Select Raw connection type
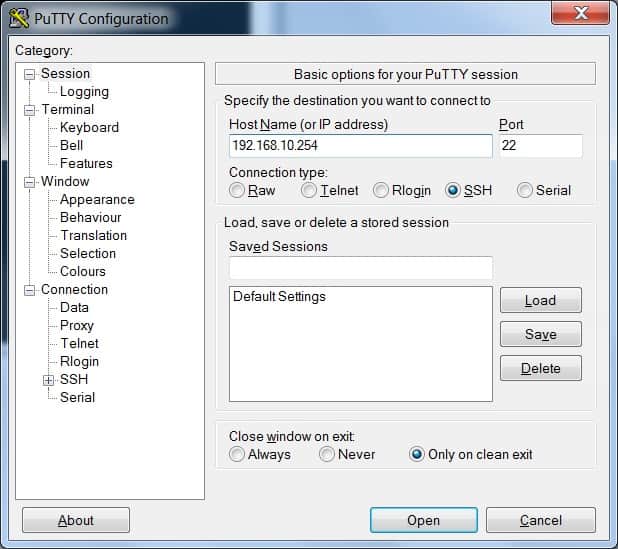This screenshot has height=549, width=618. [237, 190]
